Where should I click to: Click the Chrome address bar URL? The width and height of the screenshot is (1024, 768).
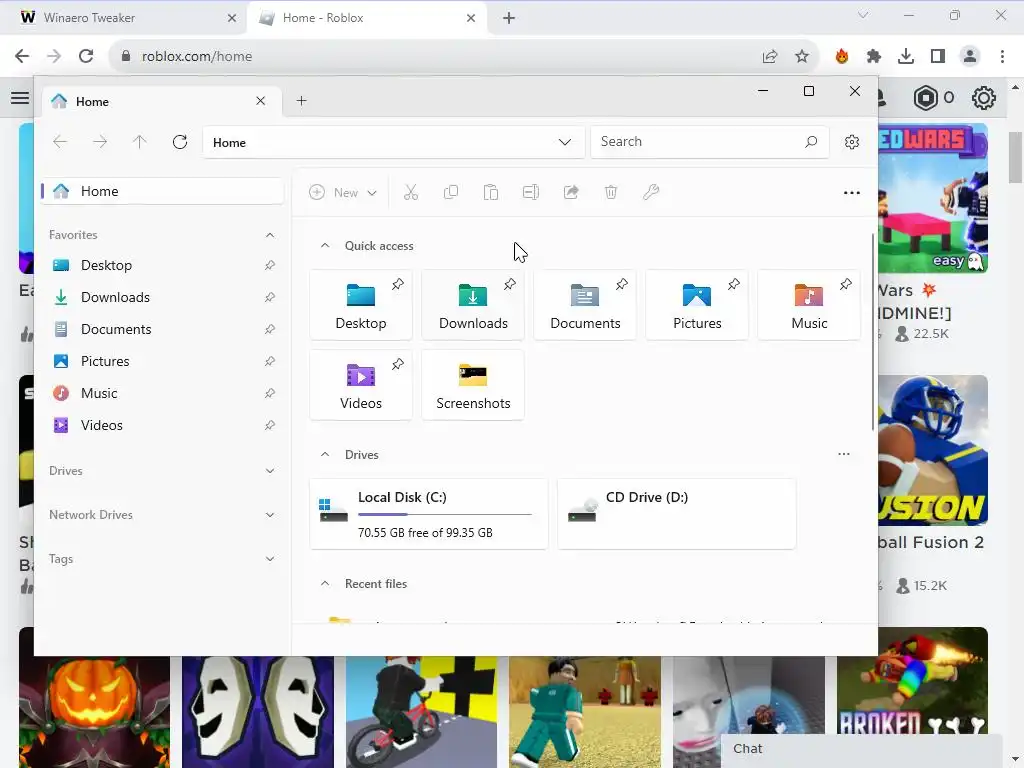(x=197, y=56)
